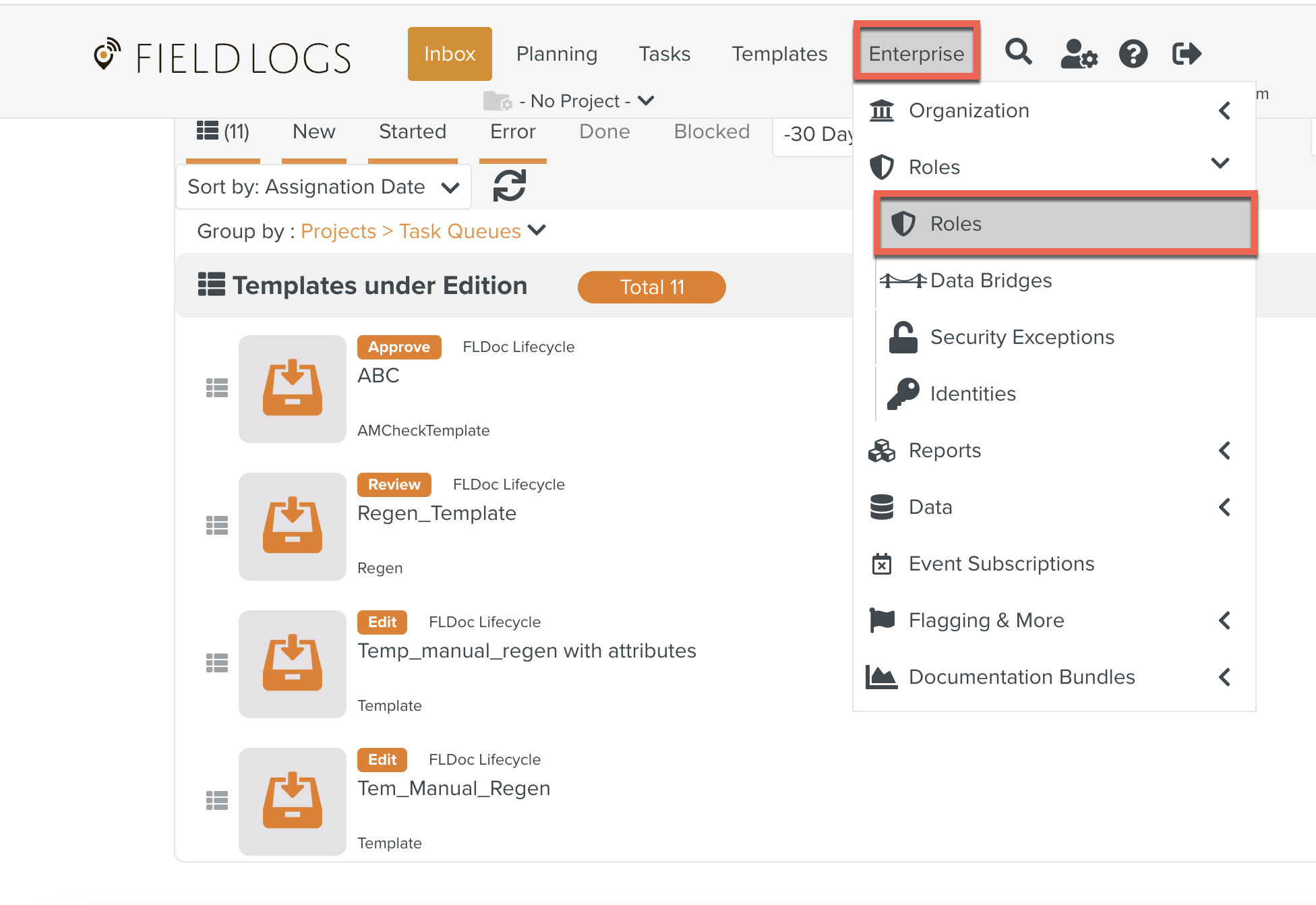This screenshot has height=905, width=1316.
Task: Open the Inbox tab
Action: coord(450,54)
